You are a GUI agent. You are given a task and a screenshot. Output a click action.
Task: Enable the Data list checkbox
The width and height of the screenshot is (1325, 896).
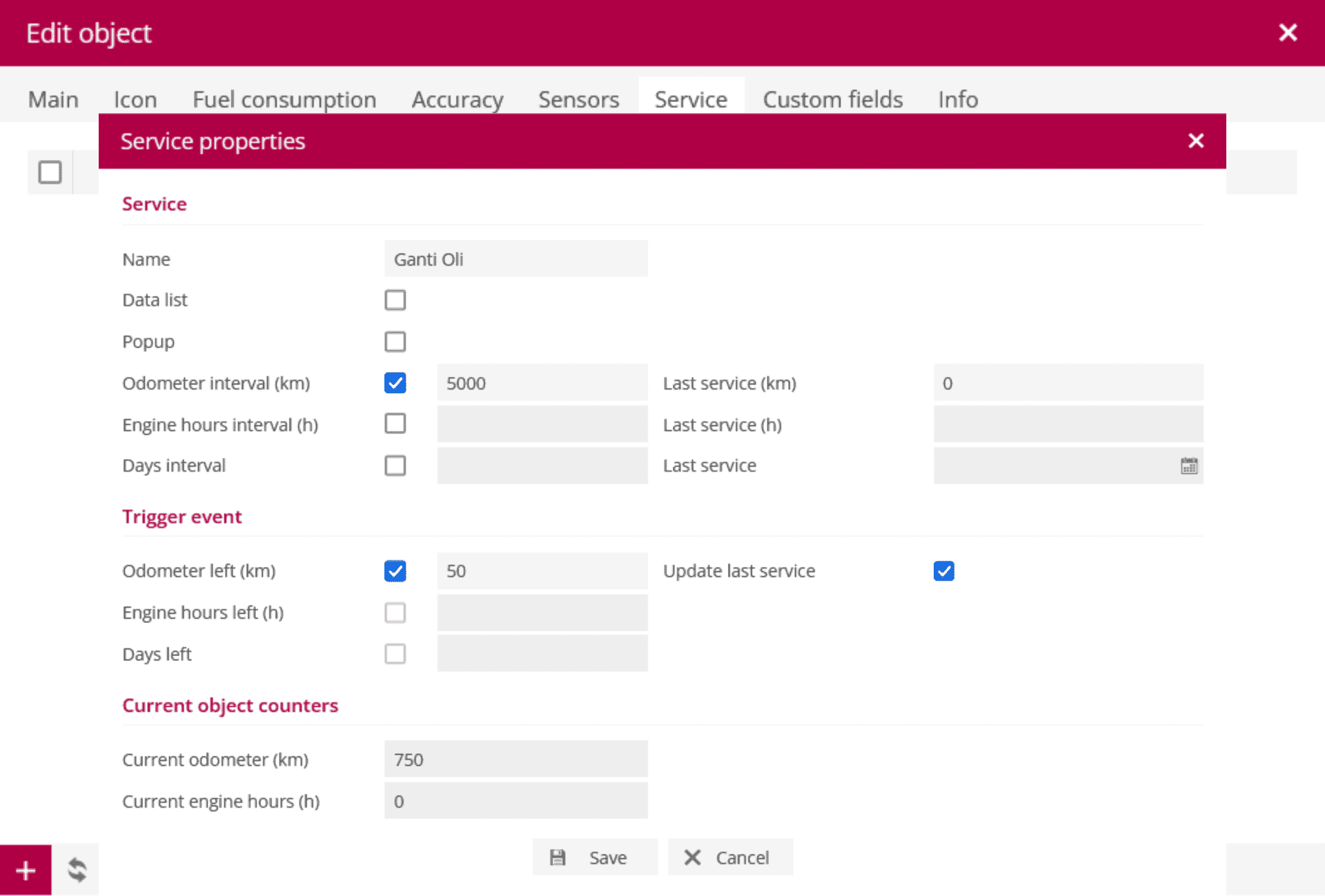click(x=395, y=300)
